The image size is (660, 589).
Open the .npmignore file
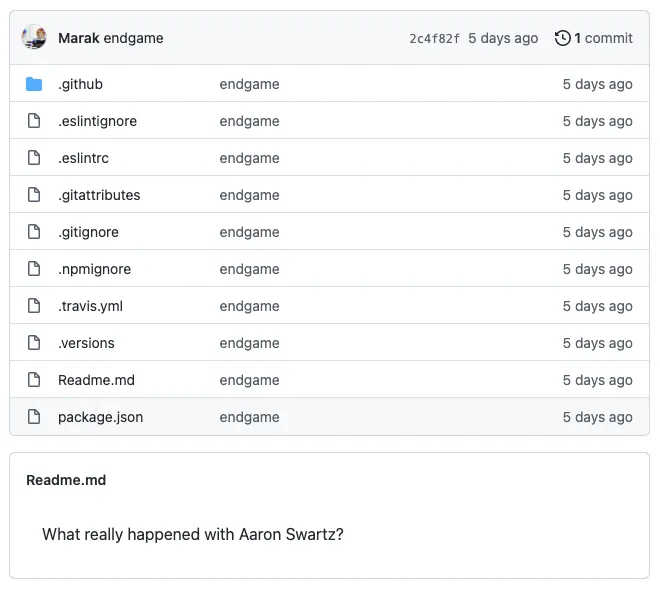pos(94,269)
